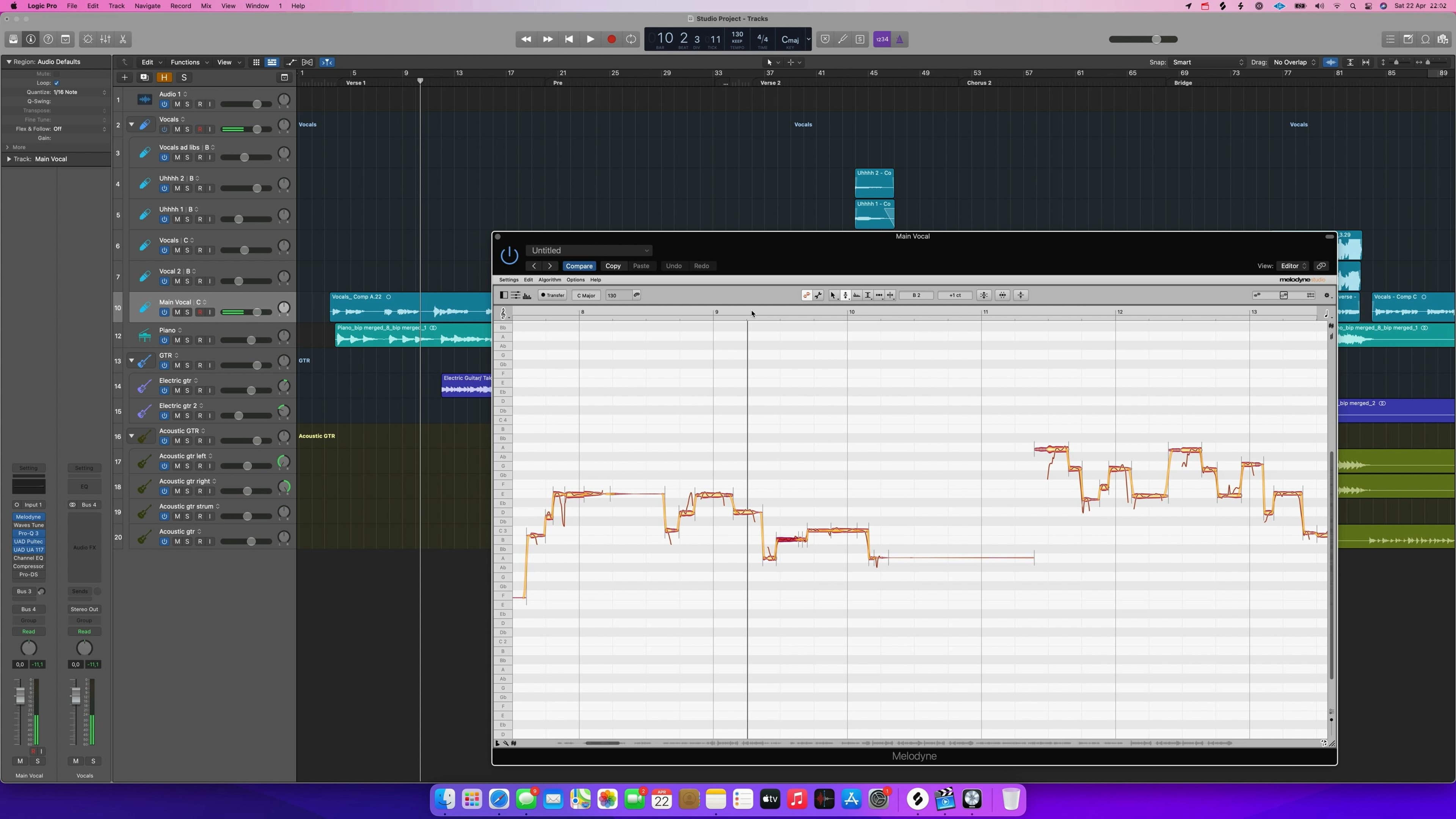Mute the Piano track
This screenshot has width=1456, height=819.
(x=177, y=340)
